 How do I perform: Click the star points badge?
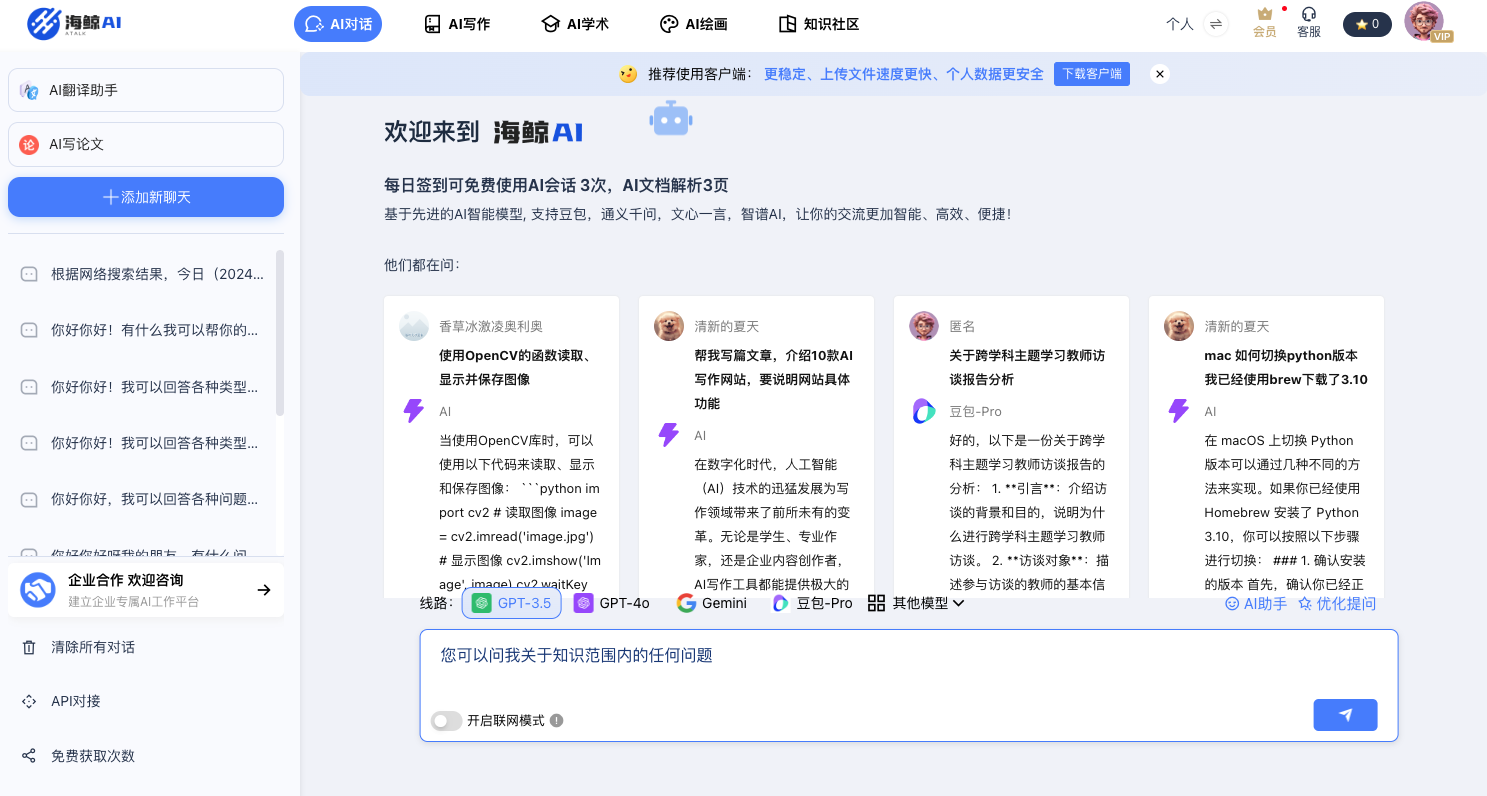coord(1367,24)
